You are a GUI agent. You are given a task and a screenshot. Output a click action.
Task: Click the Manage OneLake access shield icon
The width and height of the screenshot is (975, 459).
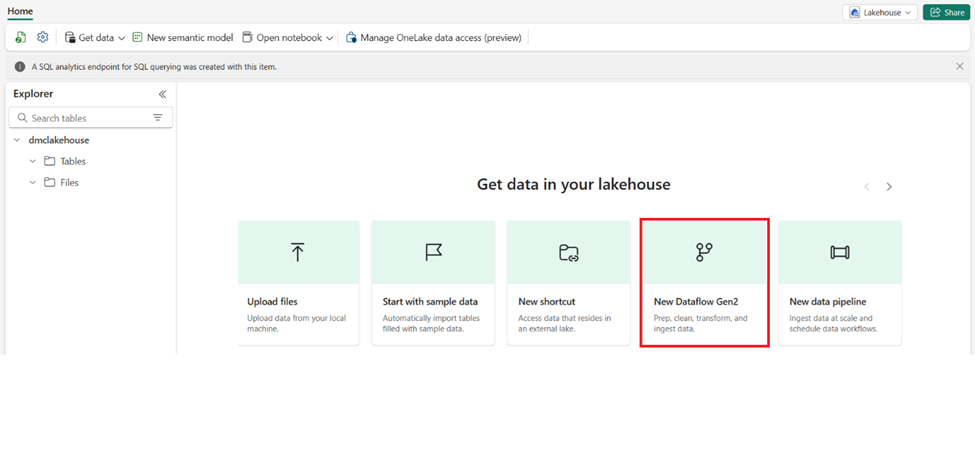[352, 37]
